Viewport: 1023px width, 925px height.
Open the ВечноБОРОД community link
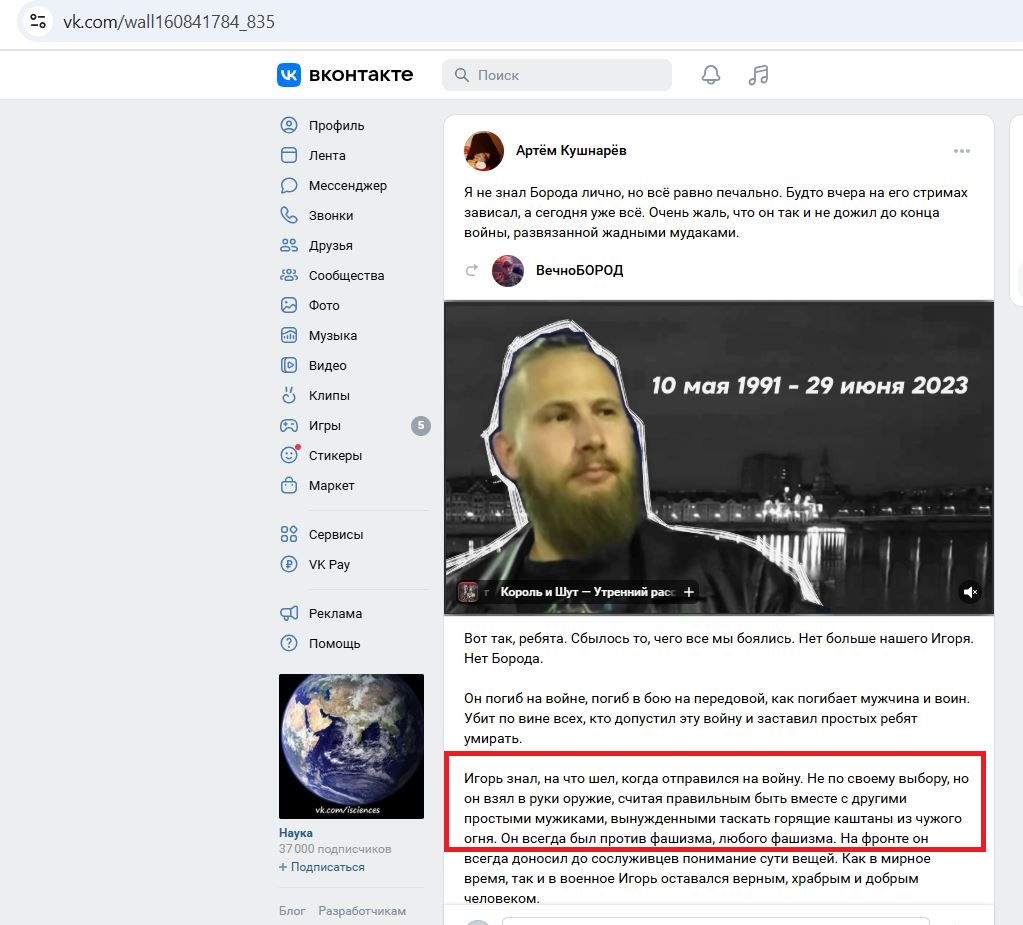(x=579, y=270)
